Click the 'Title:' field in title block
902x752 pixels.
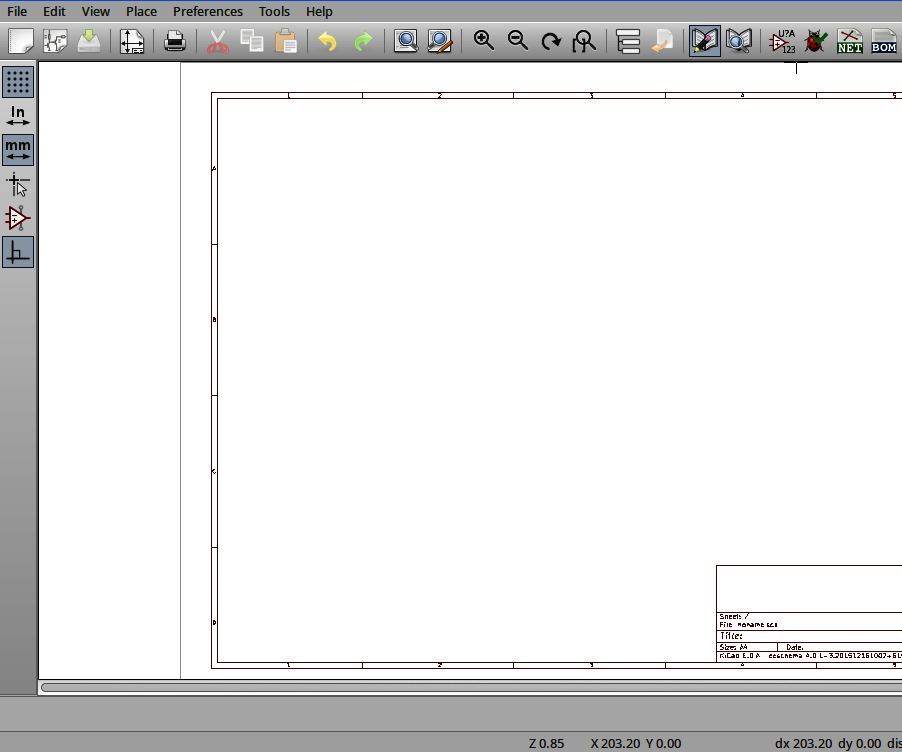click(x=731, y=636)
